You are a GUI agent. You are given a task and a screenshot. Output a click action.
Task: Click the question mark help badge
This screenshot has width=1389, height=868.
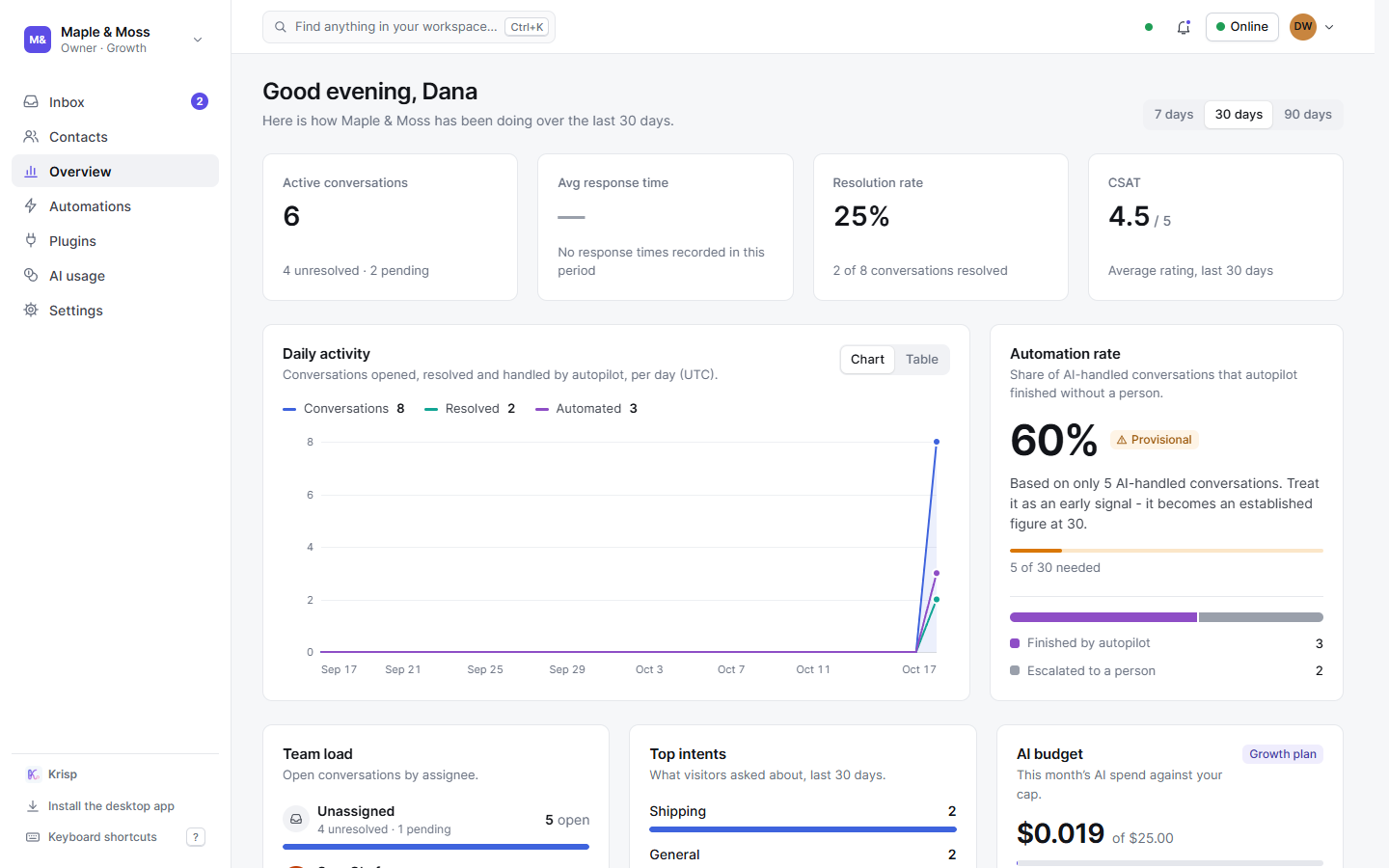[196, 837]
